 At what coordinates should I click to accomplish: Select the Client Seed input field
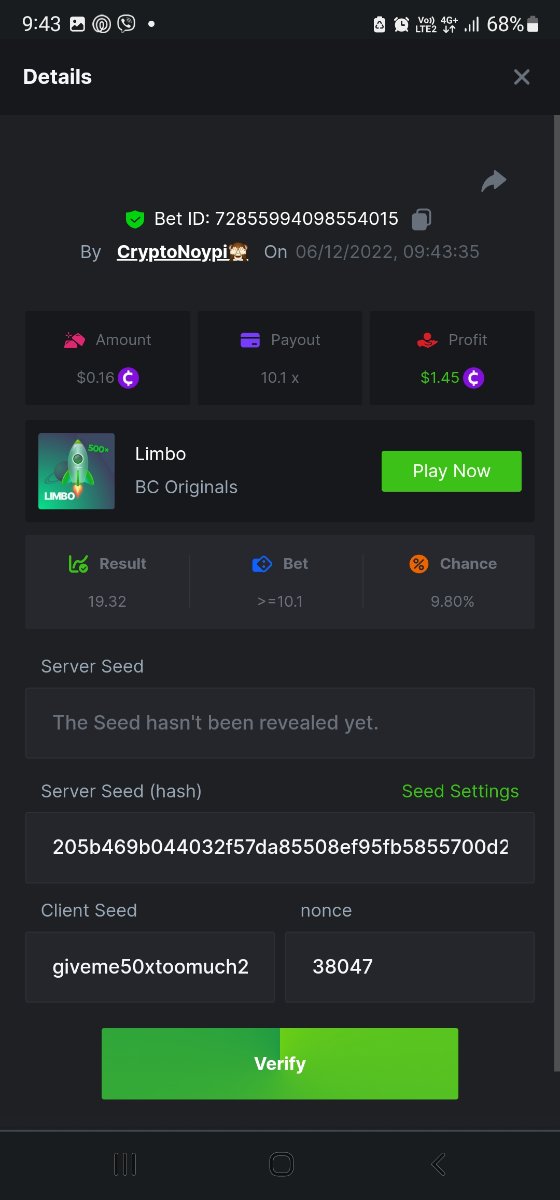150,967
